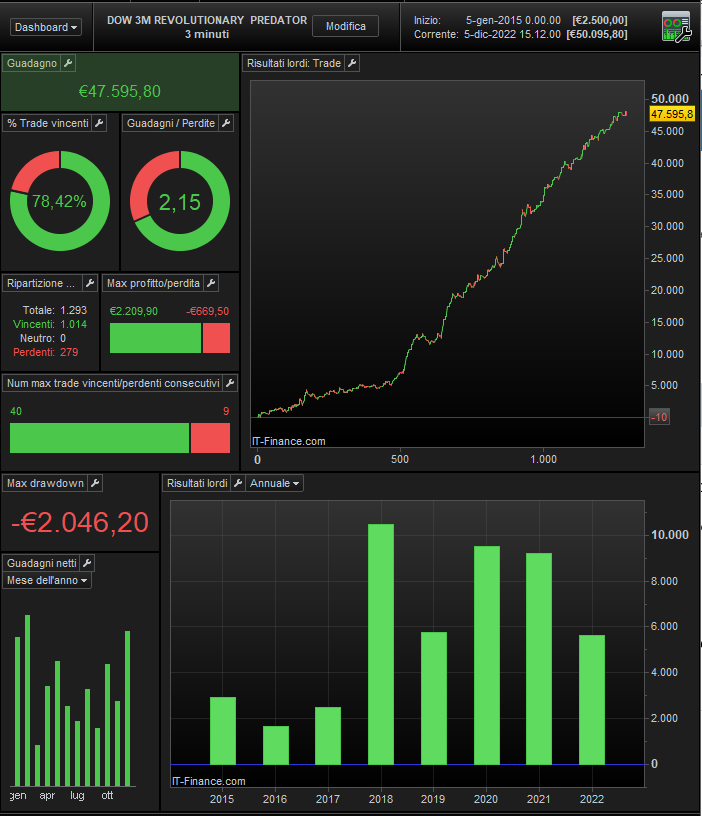Click the Corrente balance €50.095,80 text
Image resolution: width=702 pixels, height=816 pixels.
click(x=597, y=34)
